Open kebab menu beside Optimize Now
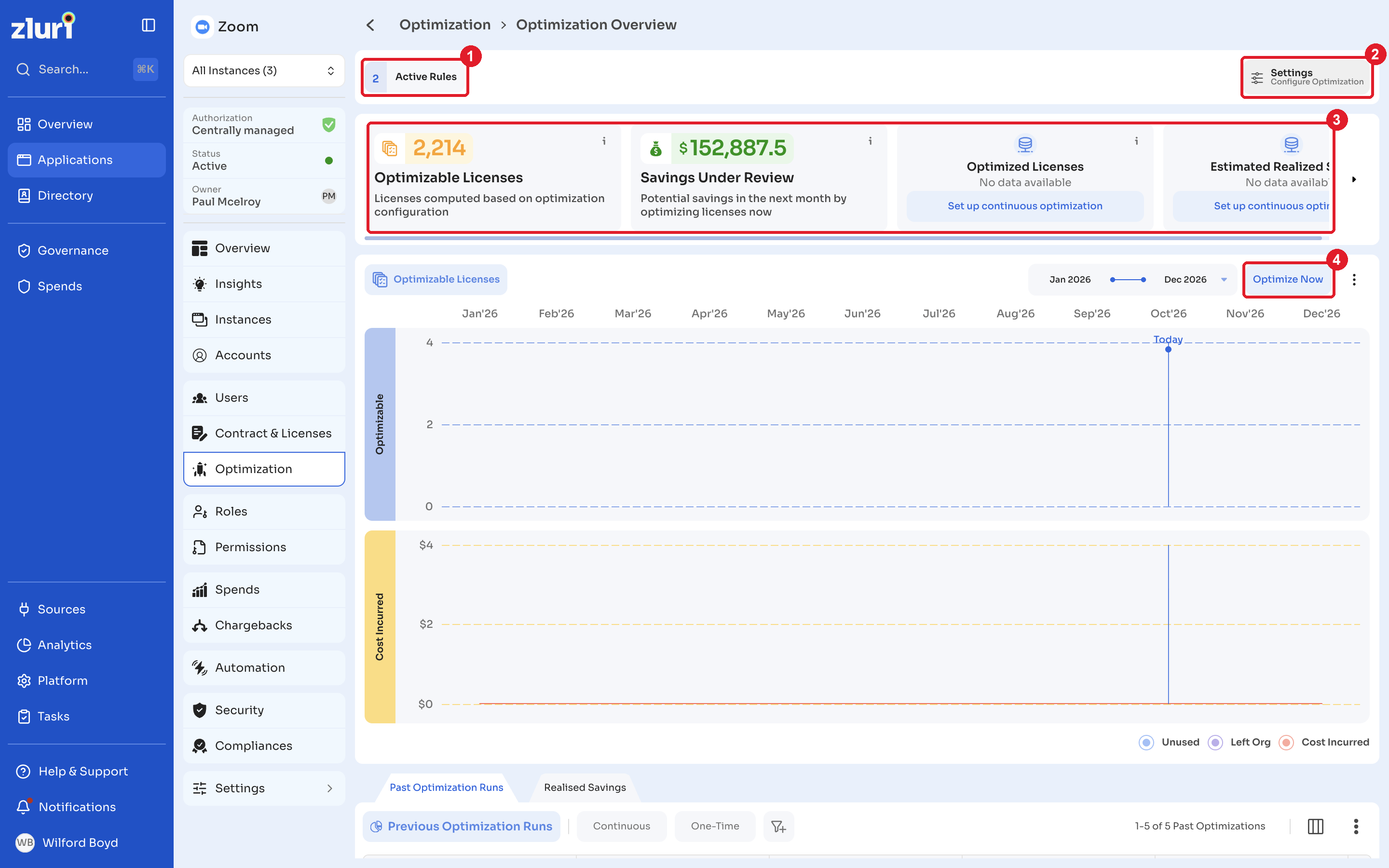The height and width of the screenshot is (868, 1389). 1354,280
